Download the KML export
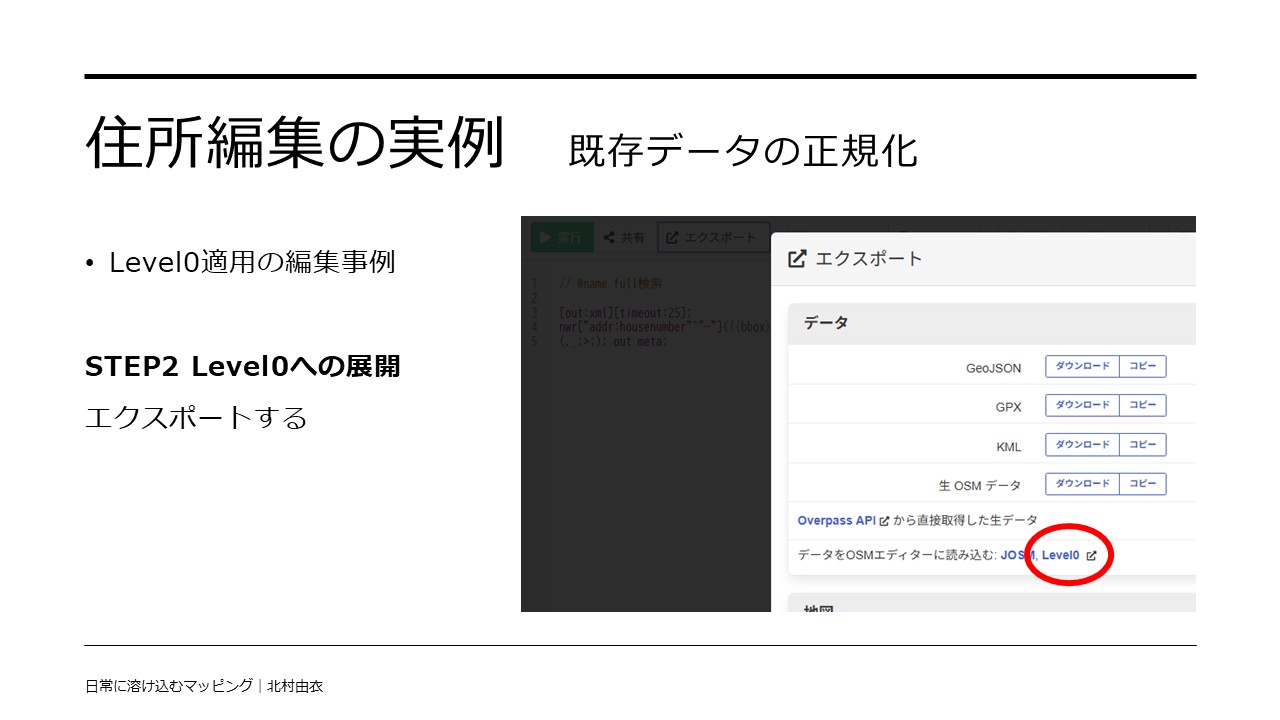This screenshot has width=1280, height=720. coord(1082,444)
